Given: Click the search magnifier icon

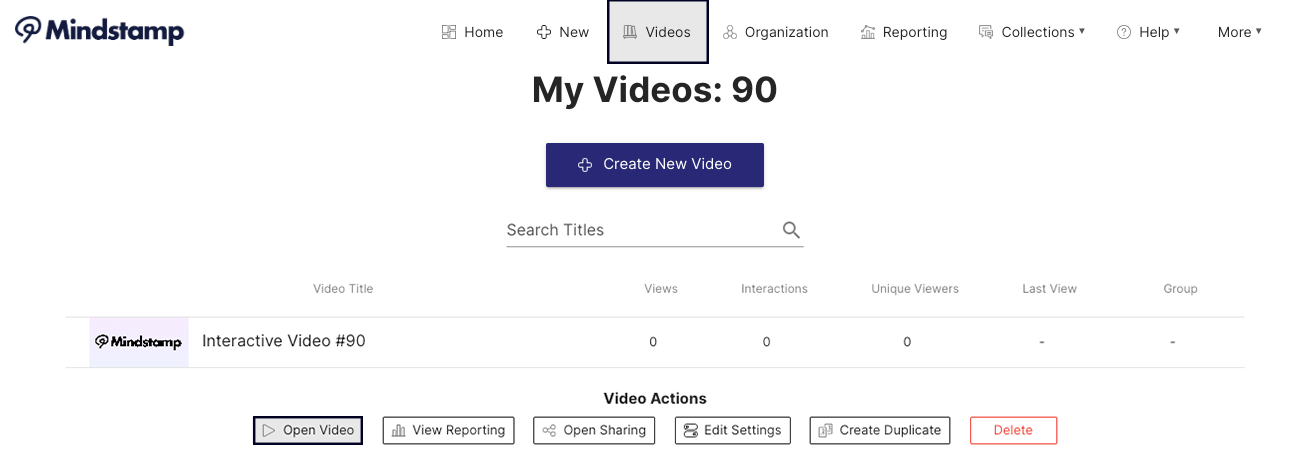Looking at the screenshot, I should coord(791,230).
